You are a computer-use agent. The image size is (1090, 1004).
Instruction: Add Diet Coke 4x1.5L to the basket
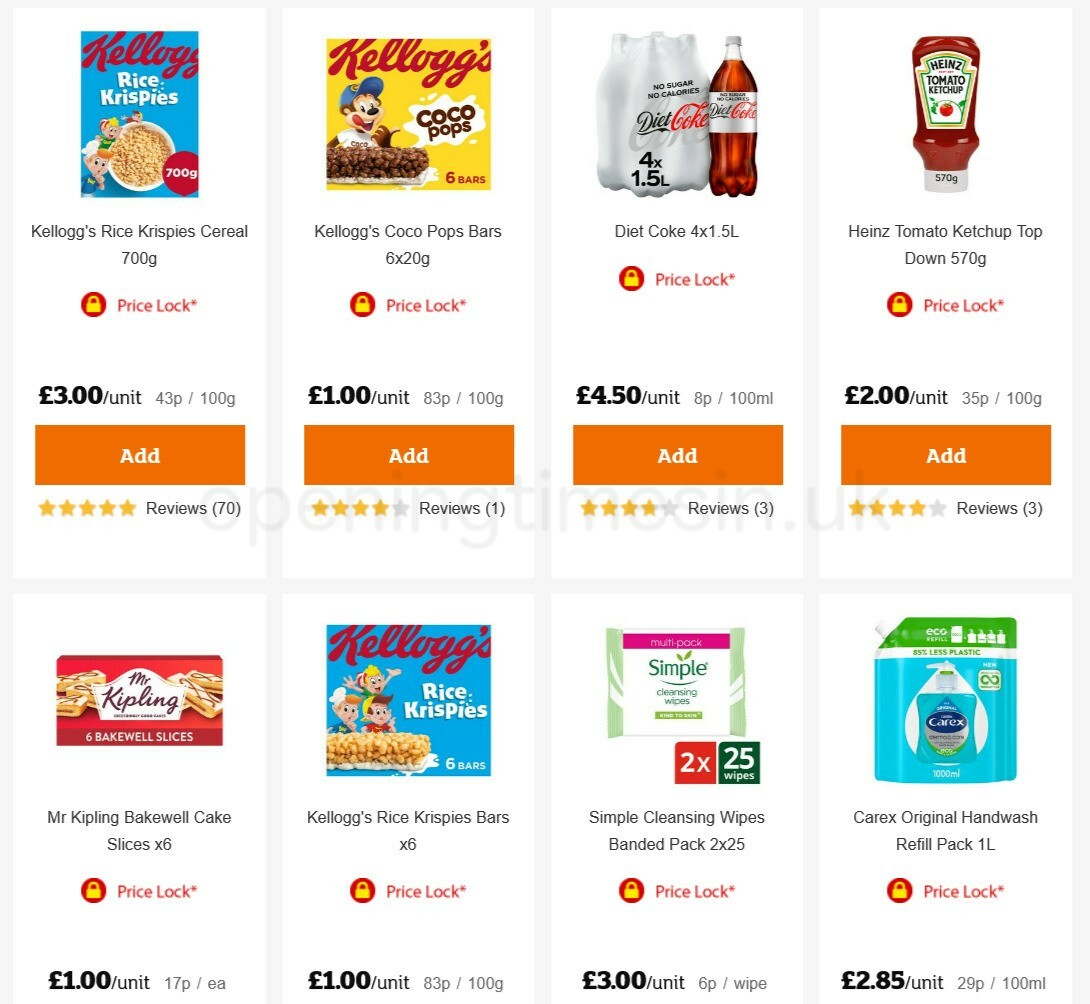(677, 455)
